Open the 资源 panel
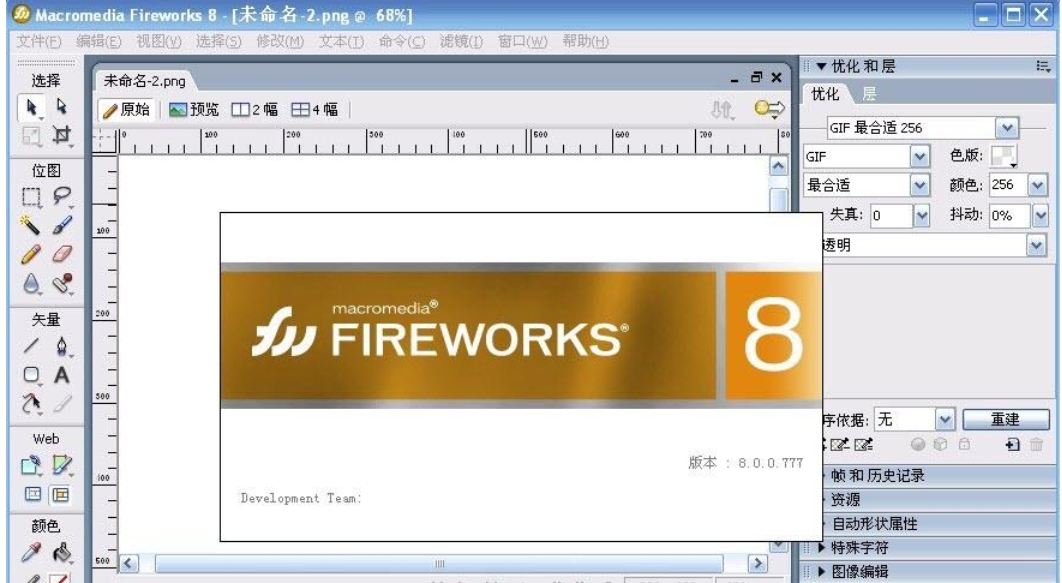Viewport: 1062px width, 583px height. click(845, 500)
